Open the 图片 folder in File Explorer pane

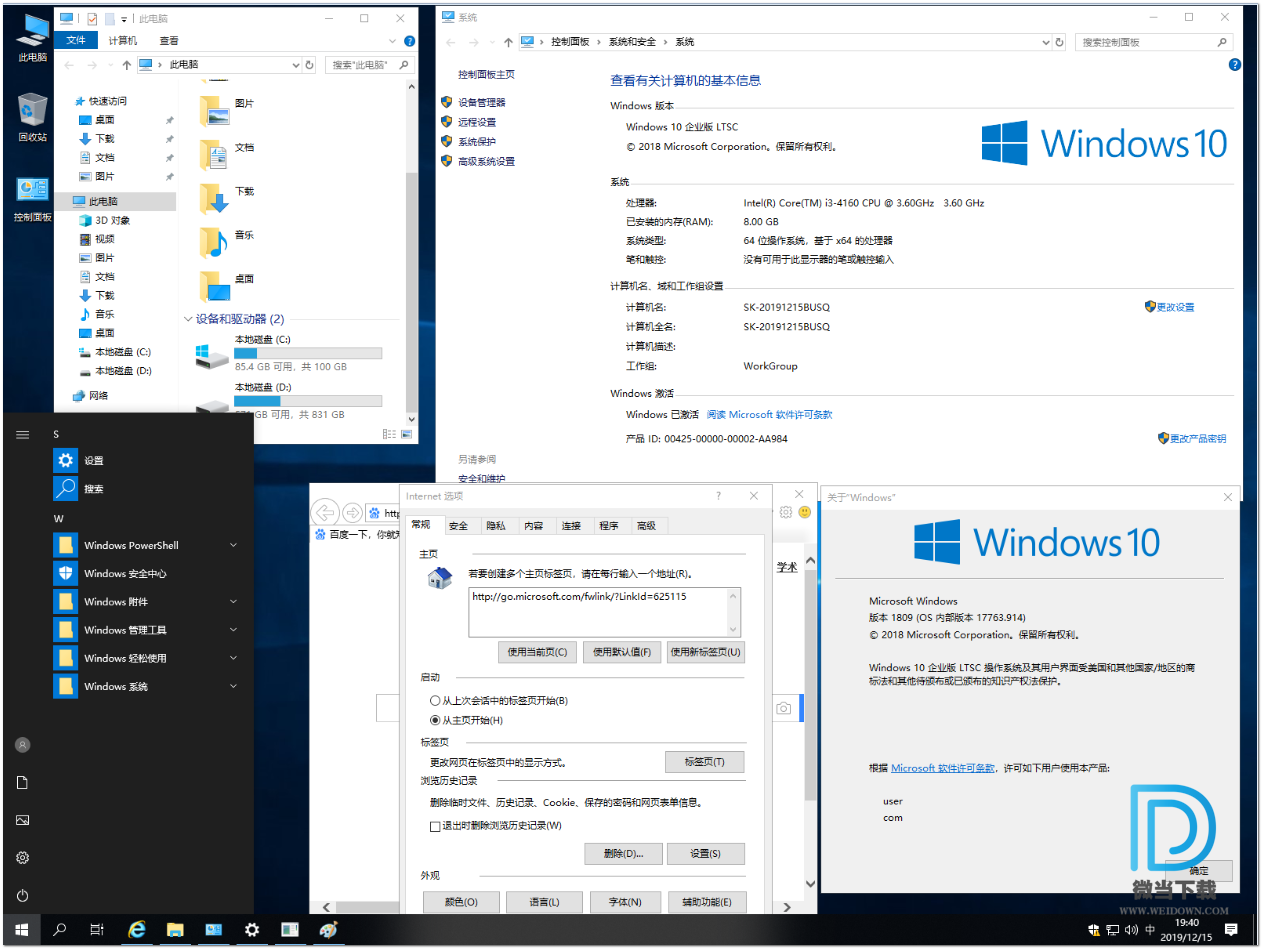[228, 109]
